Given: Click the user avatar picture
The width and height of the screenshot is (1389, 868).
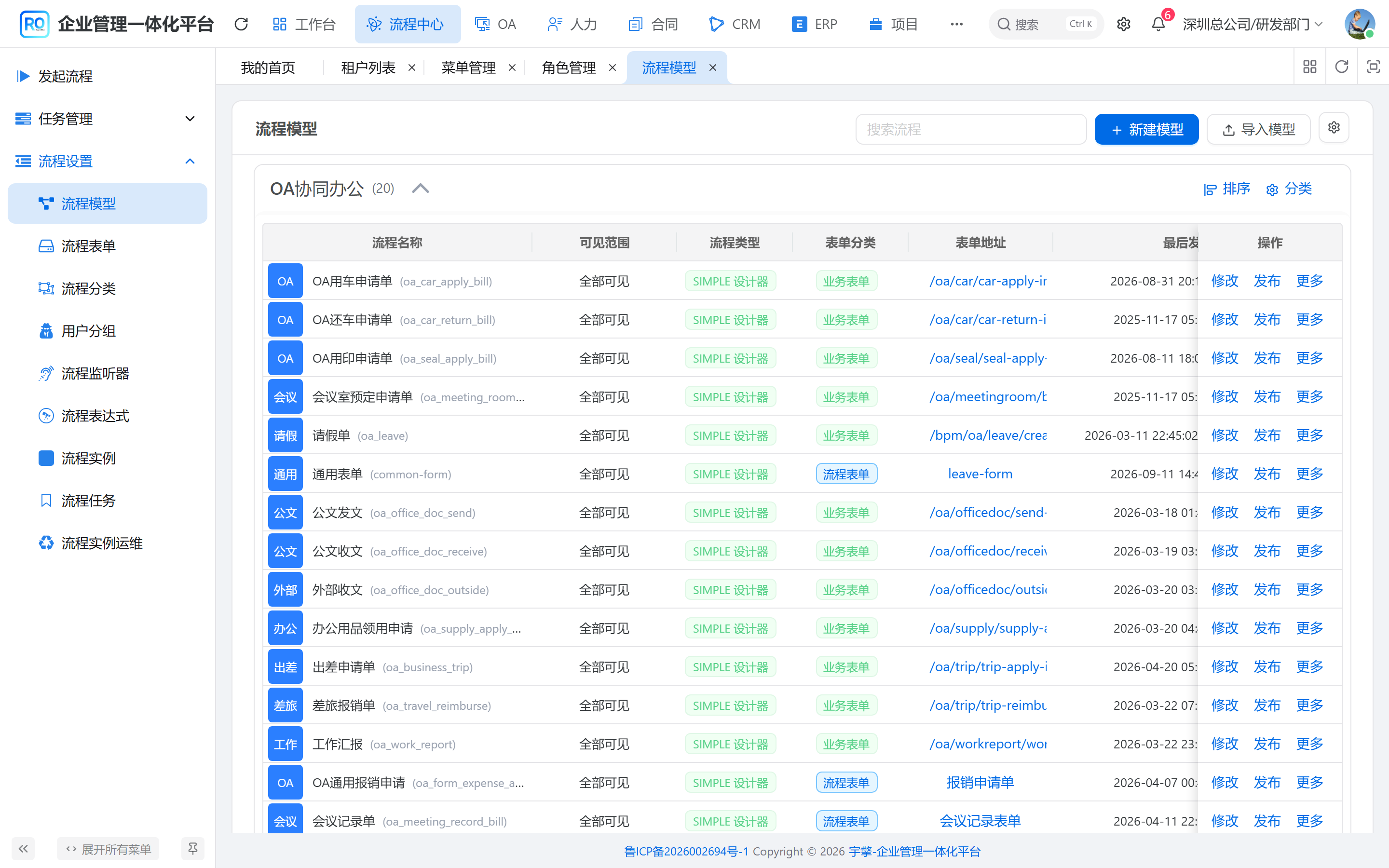Looking at the screenshot, I should (x=1359, y=24).
